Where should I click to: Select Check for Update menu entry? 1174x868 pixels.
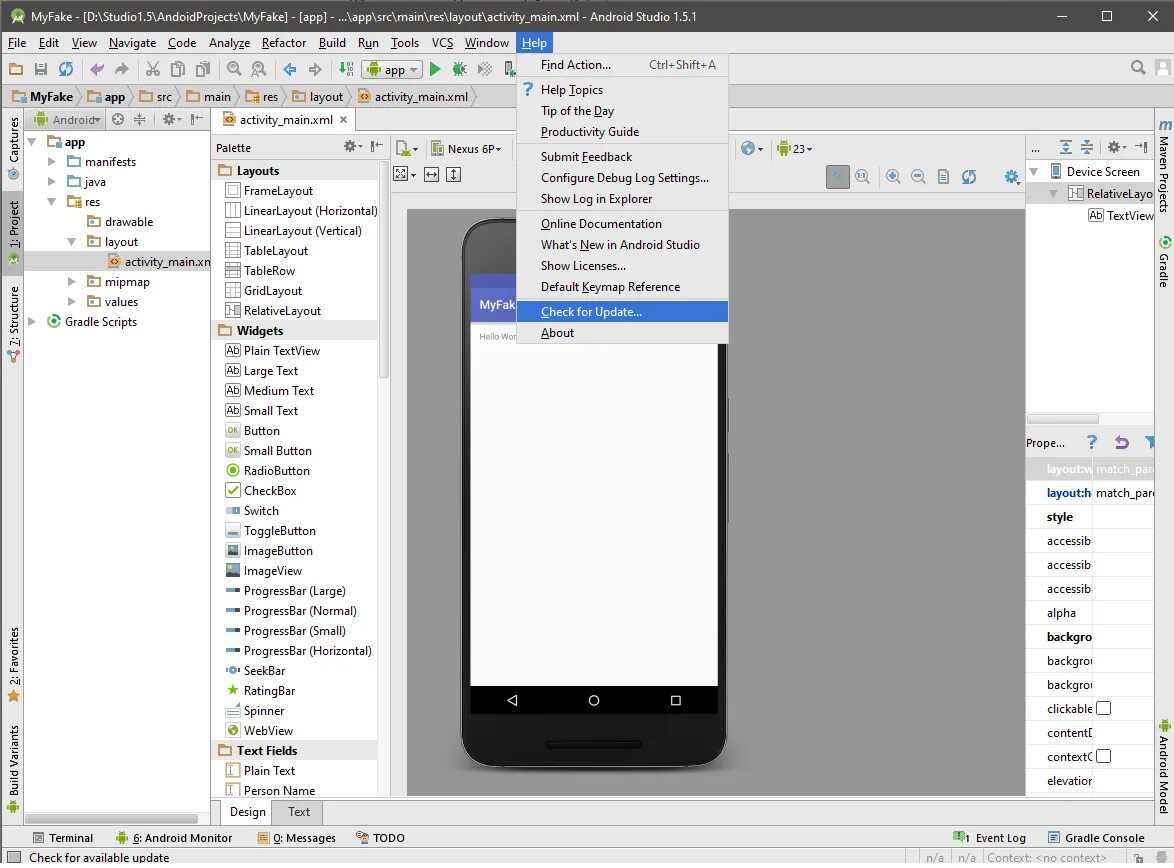(622, 312)
